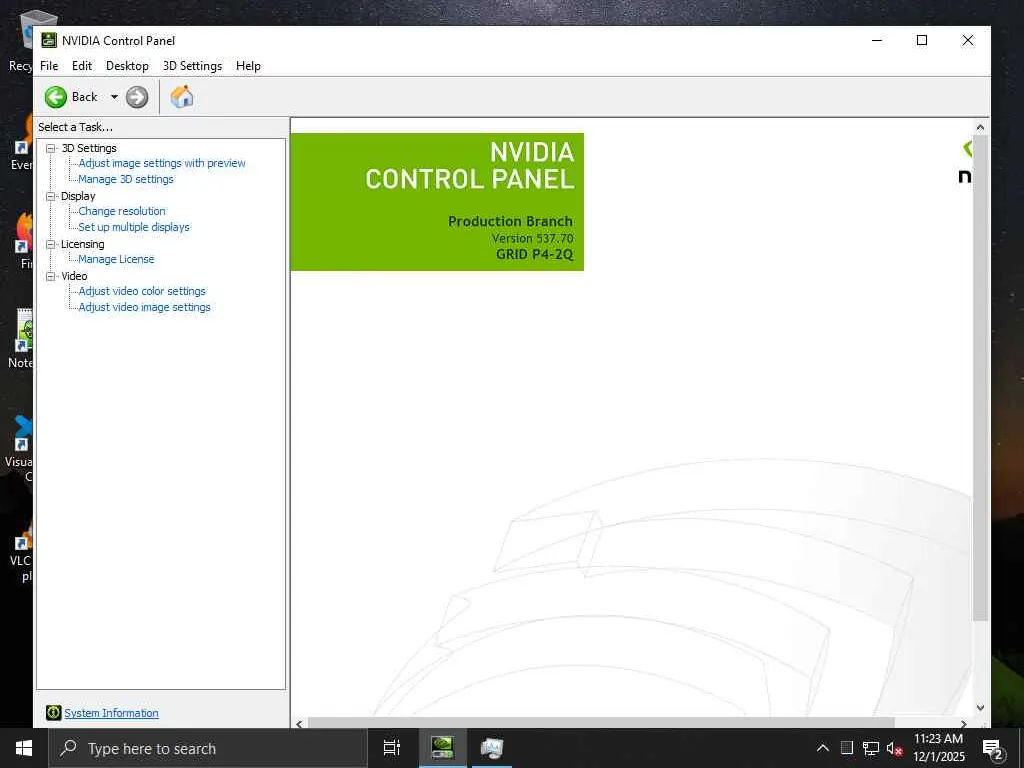Screen dimensions: 1024x768
Task: Open Back history dropdown arrow
Action: point(114,97)
